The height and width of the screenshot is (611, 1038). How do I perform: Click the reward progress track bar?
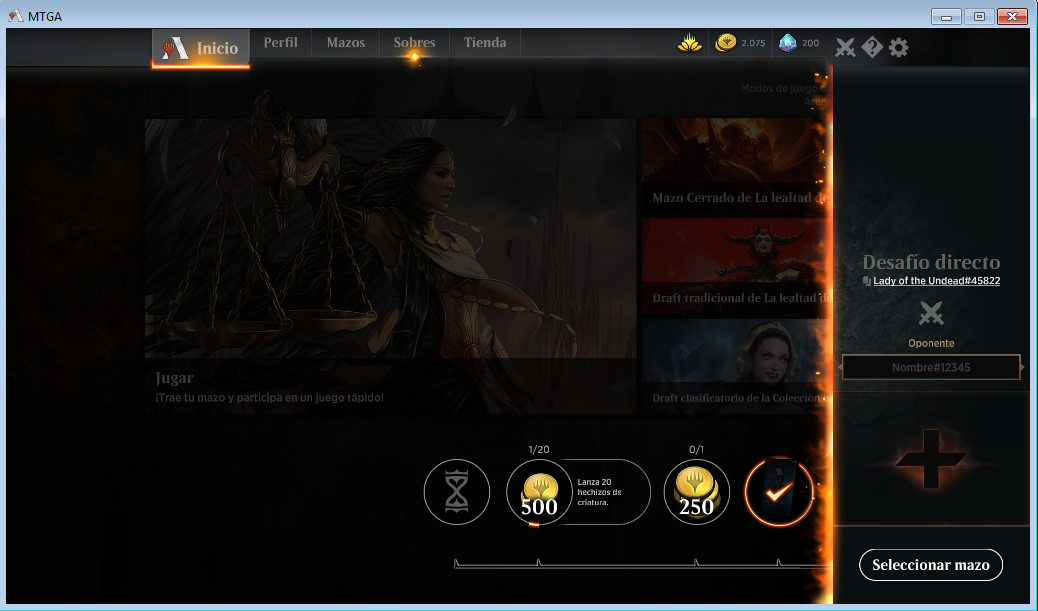[642, 564]
